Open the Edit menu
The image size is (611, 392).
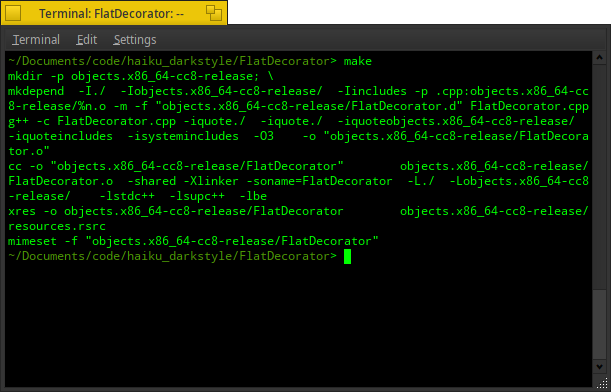(x=87, y=40)
